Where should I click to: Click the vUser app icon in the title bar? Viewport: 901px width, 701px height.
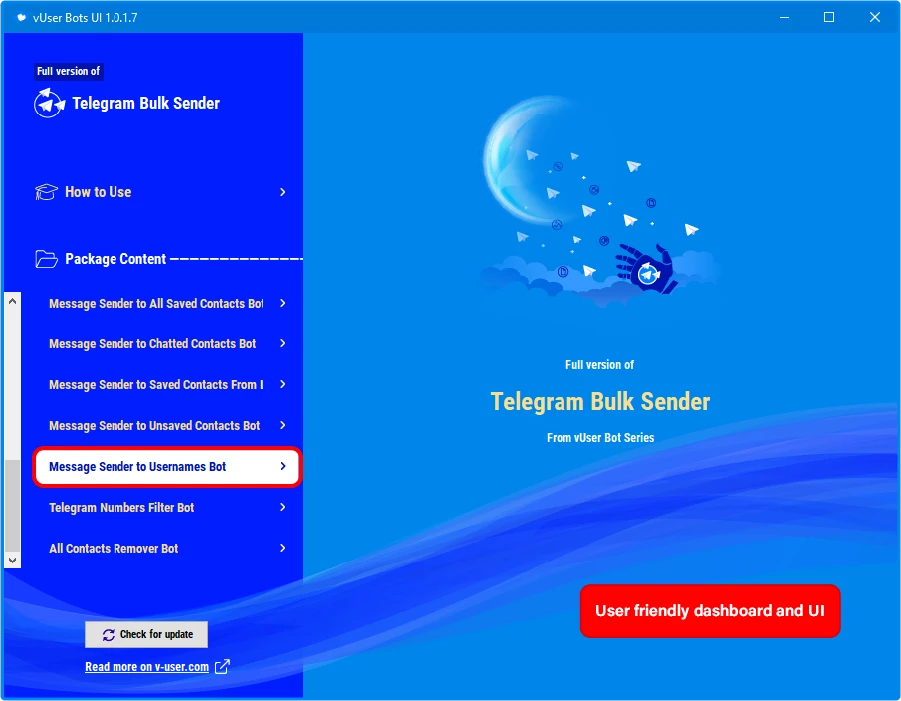coord(21,17)
